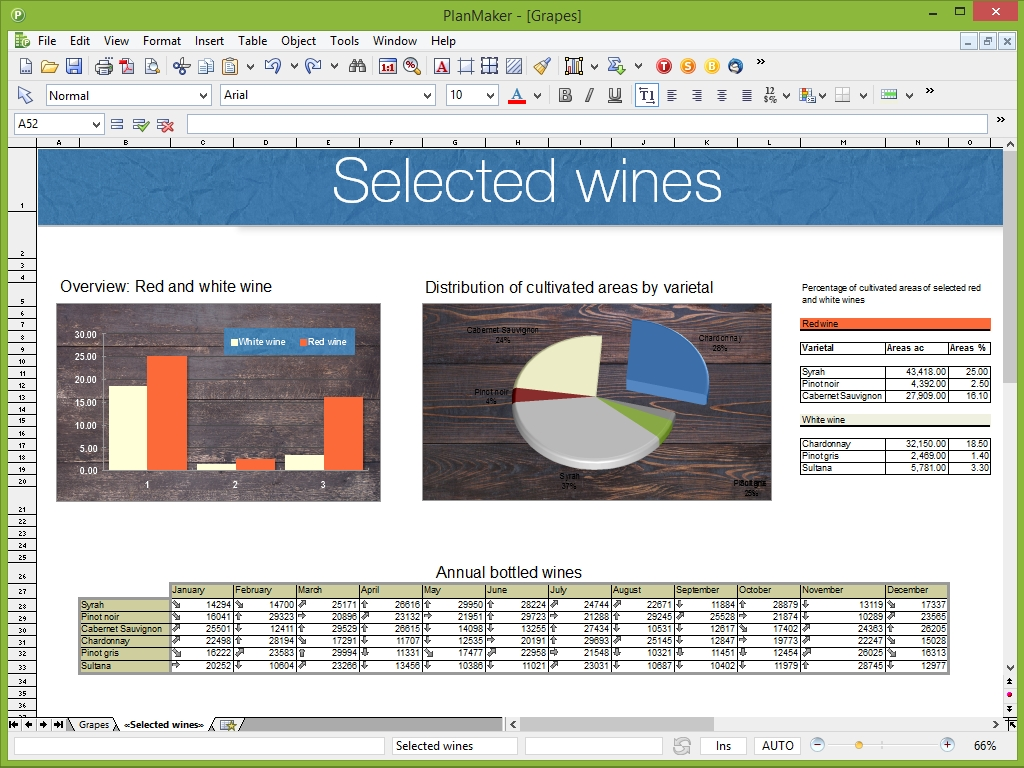Click in the formula edit field

coord(587,124)
